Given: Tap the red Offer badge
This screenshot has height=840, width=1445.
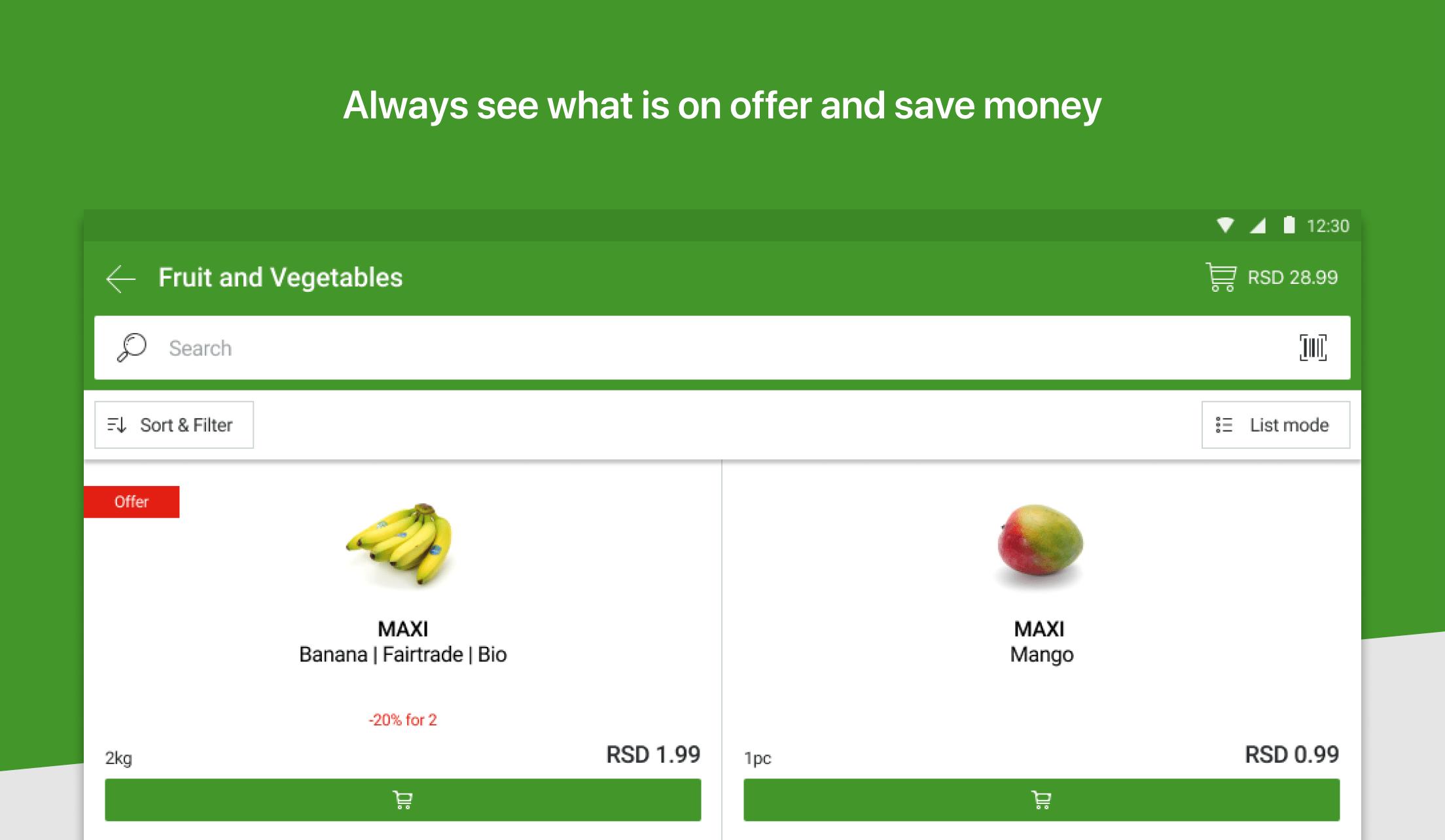Looking at the screenshot, I should point(132,502).
